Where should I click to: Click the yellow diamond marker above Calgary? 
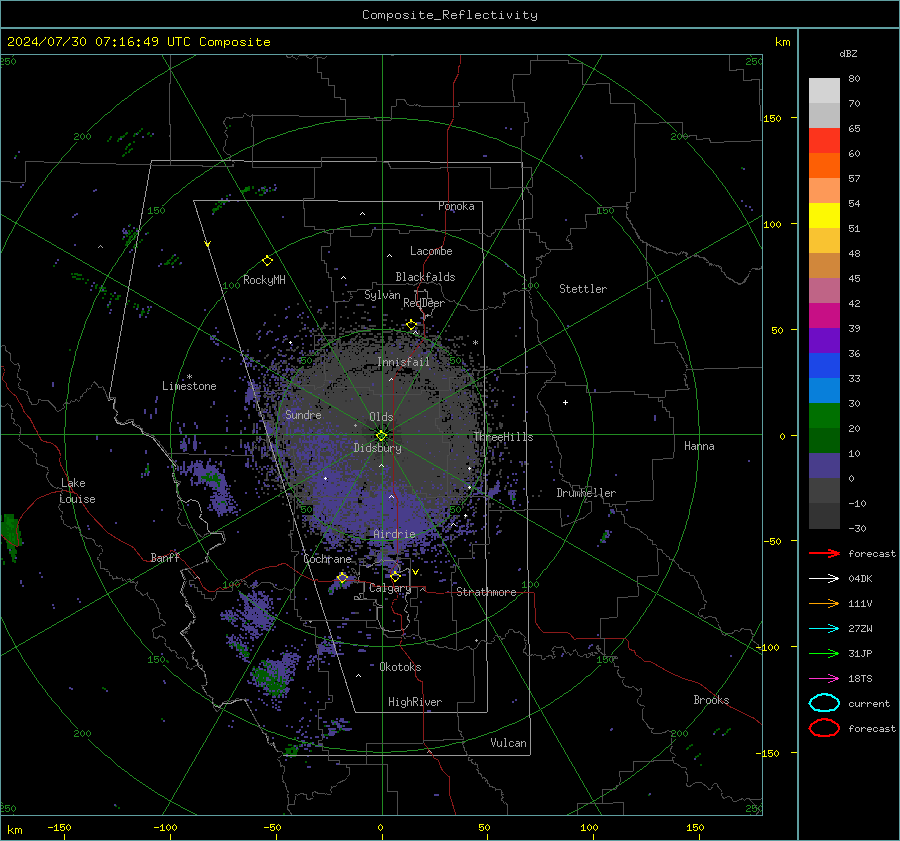[395, 576]
